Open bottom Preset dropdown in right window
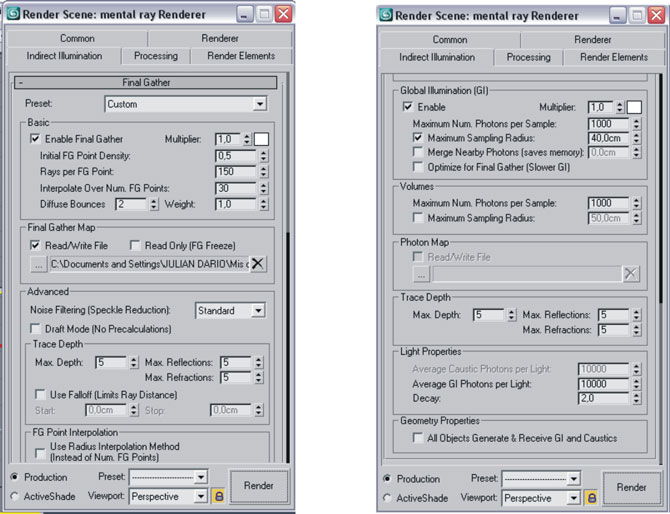This screenshot has height=514, width=670. [541, 479]
